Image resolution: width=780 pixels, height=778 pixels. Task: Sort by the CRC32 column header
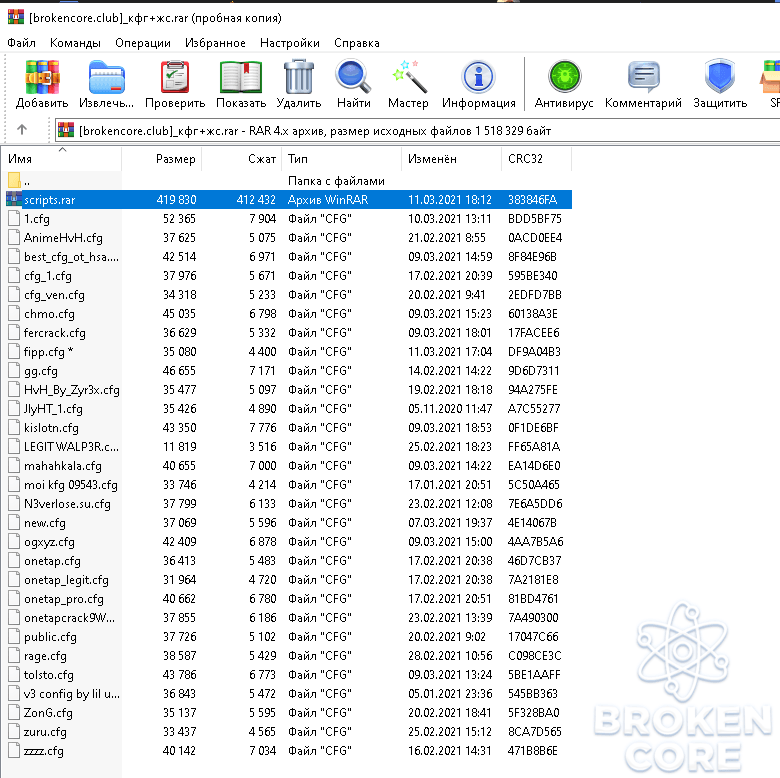coord(537,159)
